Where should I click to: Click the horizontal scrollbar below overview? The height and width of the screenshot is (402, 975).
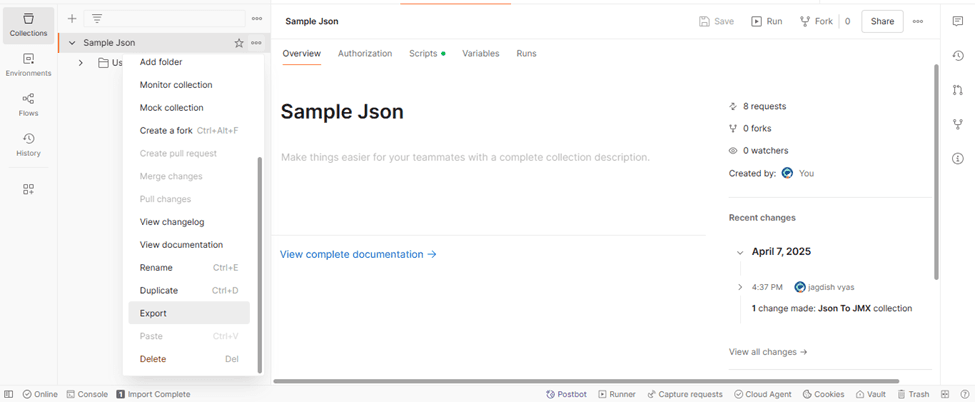[586, 381]
